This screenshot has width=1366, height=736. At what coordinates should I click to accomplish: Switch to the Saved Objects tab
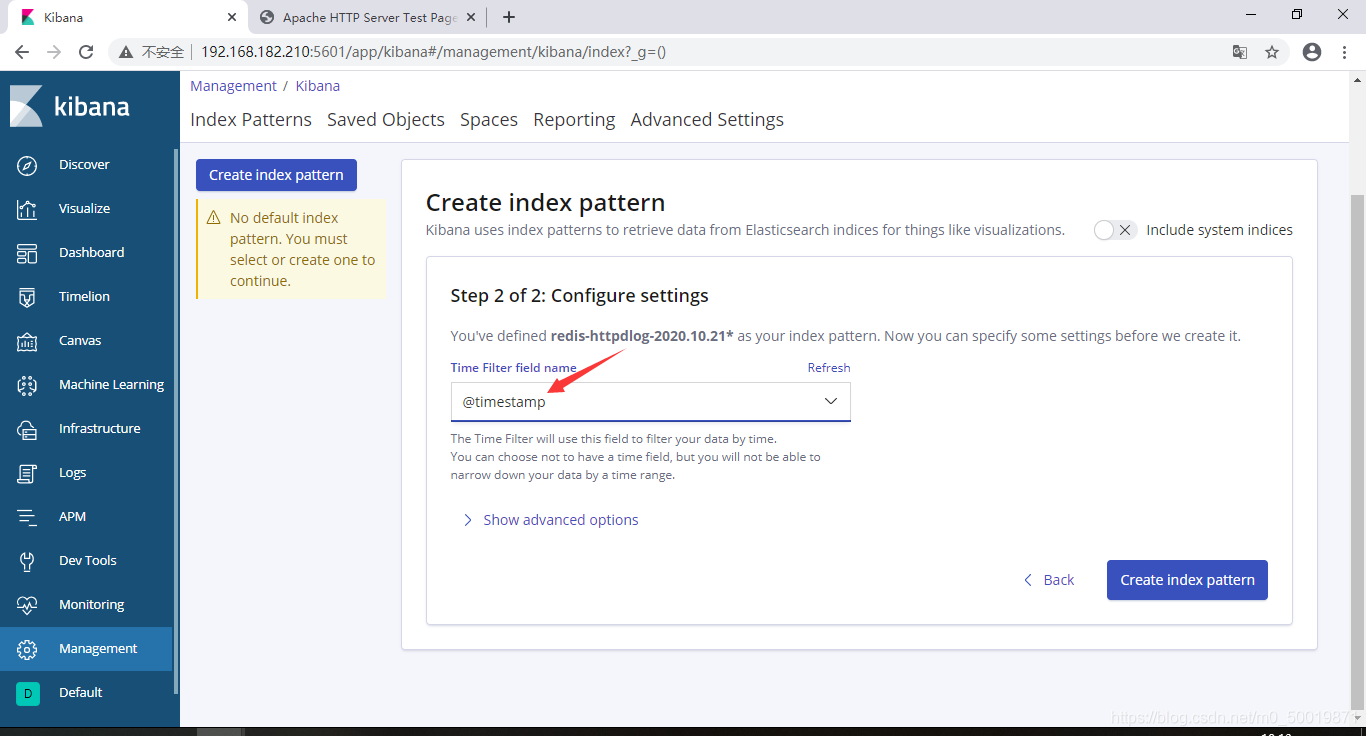[386, 120]
